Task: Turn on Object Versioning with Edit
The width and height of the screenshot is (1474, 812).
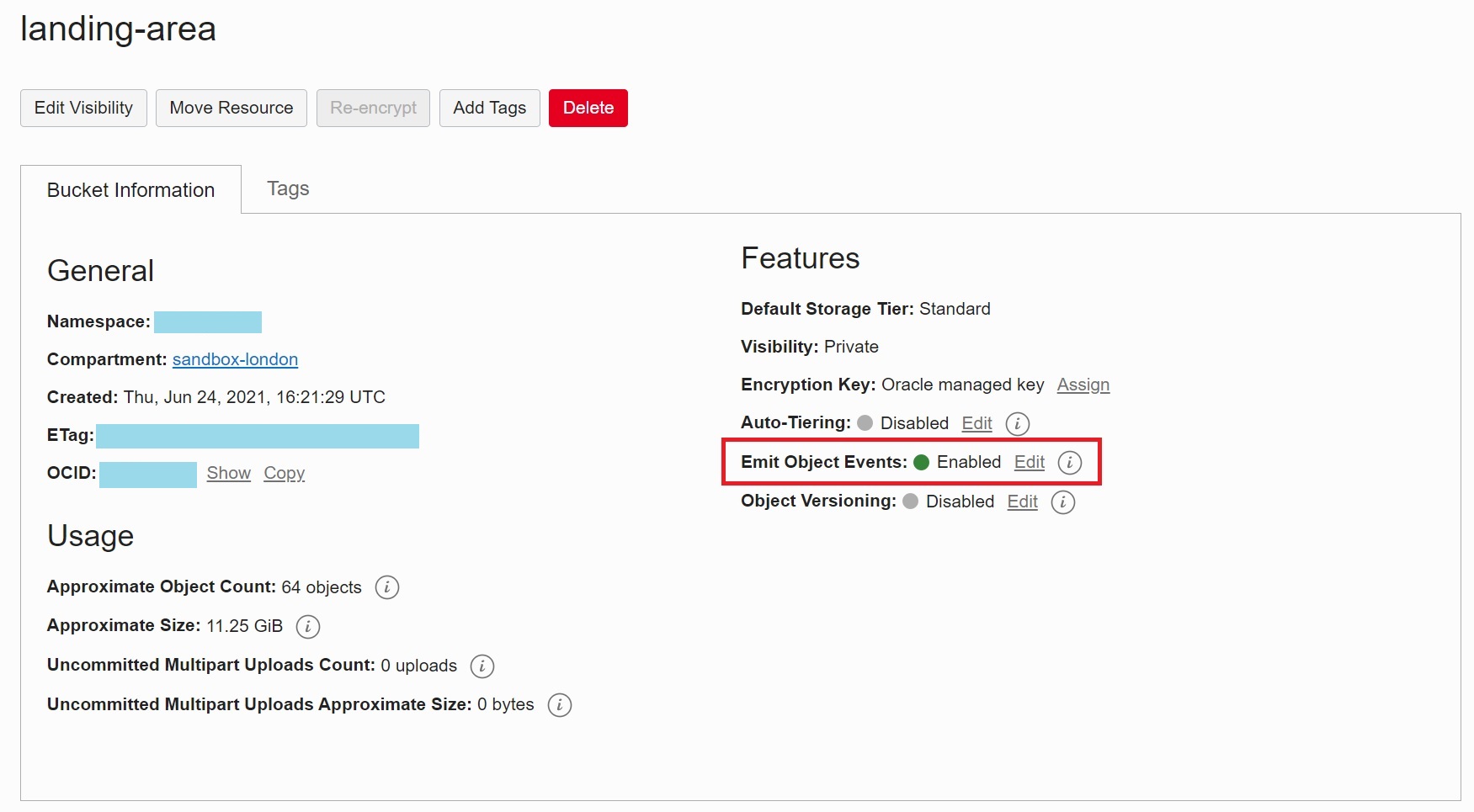Action: pos(1021,502)
